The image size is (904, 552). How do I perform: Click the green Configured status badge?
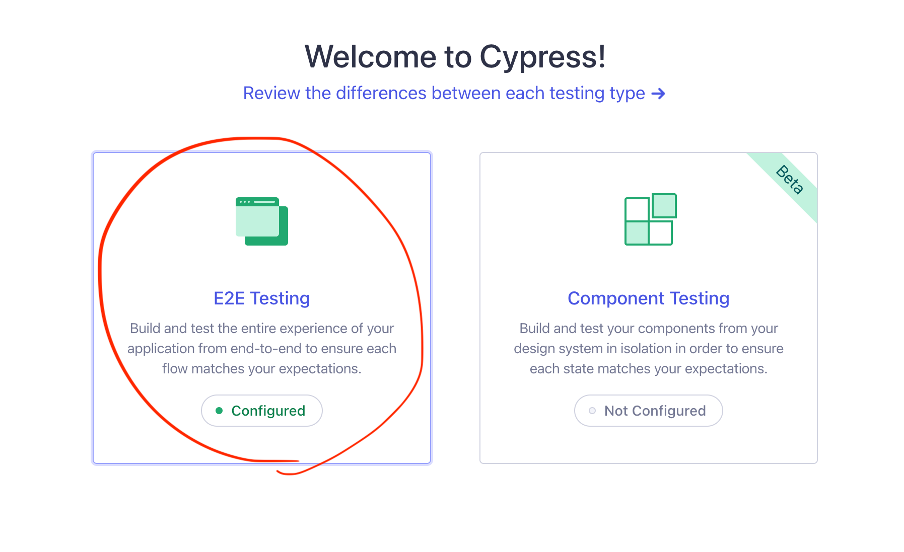point(262,411)
